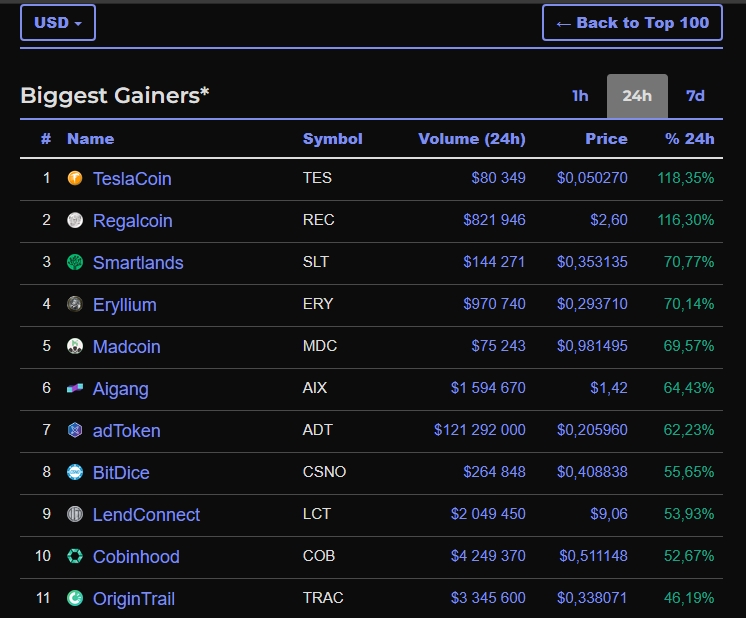The width and height of the screenshot is (746, 618).
Task: Click the Aigang logo icon
Action: 75,388
